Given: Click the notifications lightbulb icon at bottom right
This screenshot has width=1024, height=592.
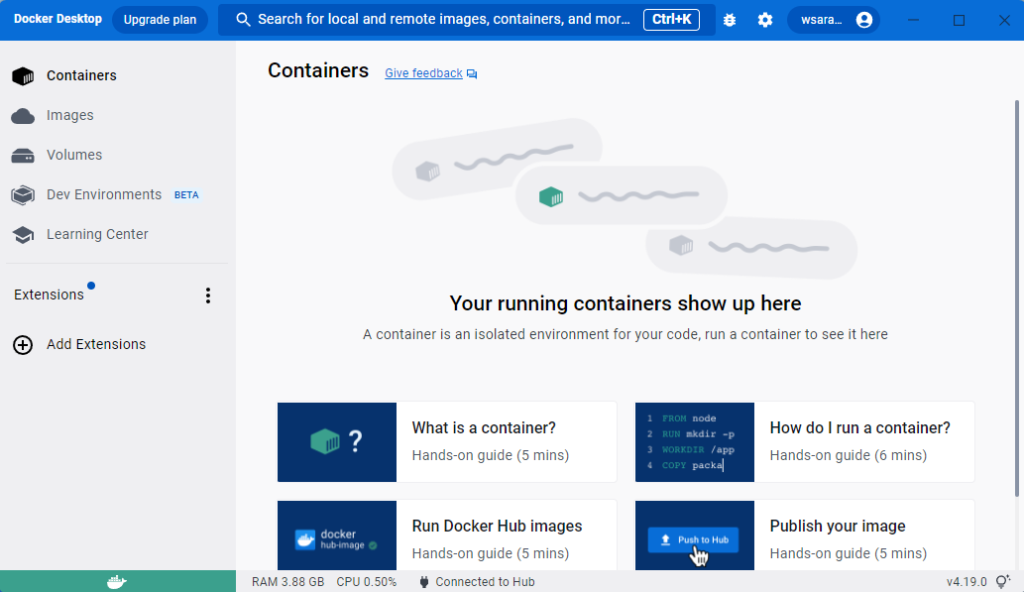Looking at the screenshot, I should pyautogui.click(x=1002, y=582).
